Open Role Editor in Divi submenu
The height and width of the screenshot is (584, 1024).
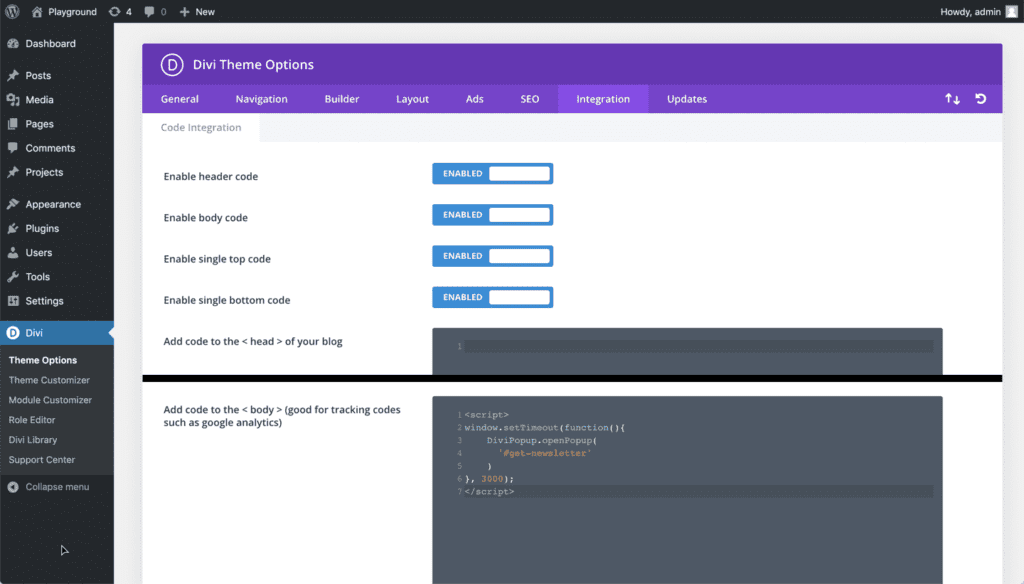coord(32,420)
